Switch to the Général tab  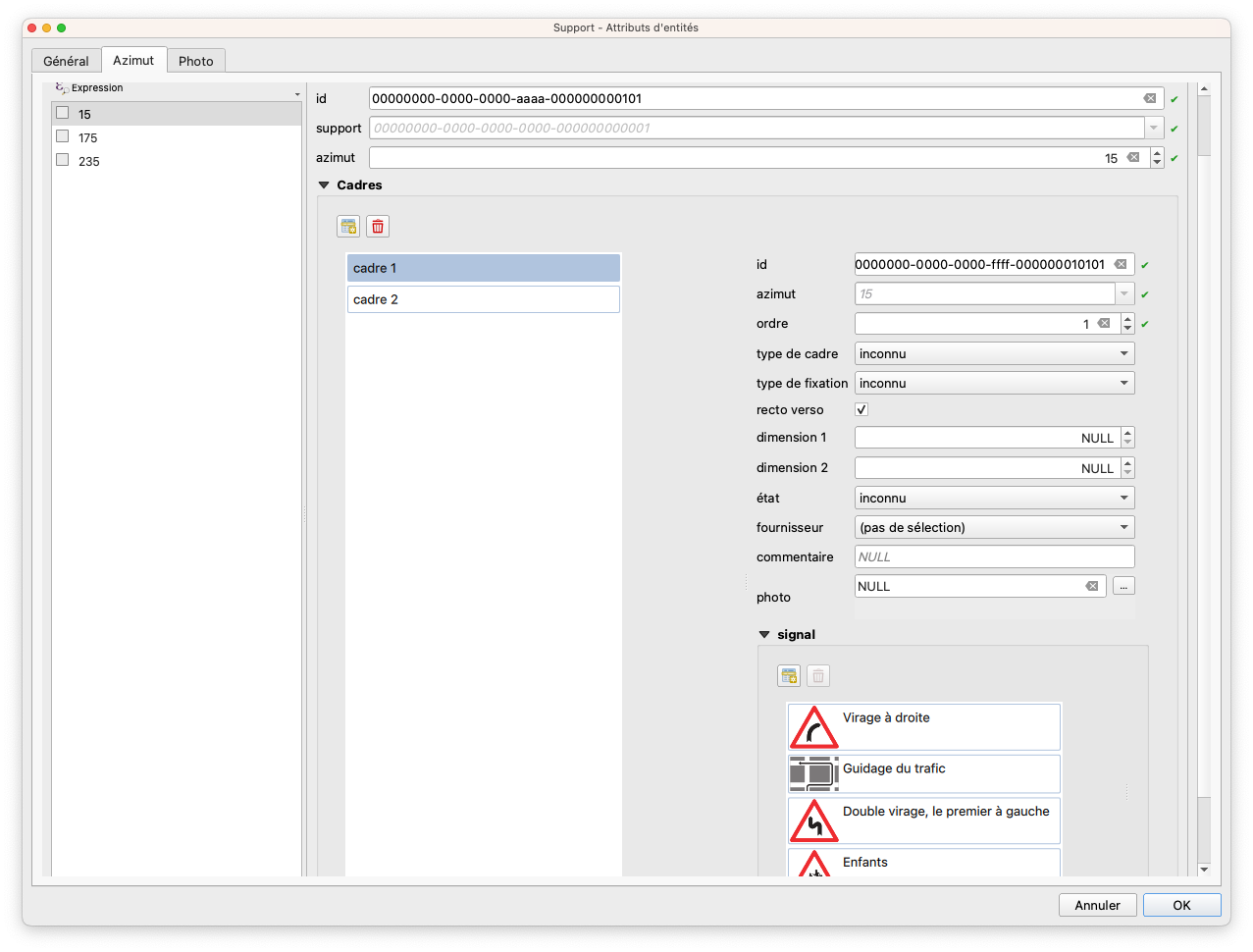tap(66, 61)
